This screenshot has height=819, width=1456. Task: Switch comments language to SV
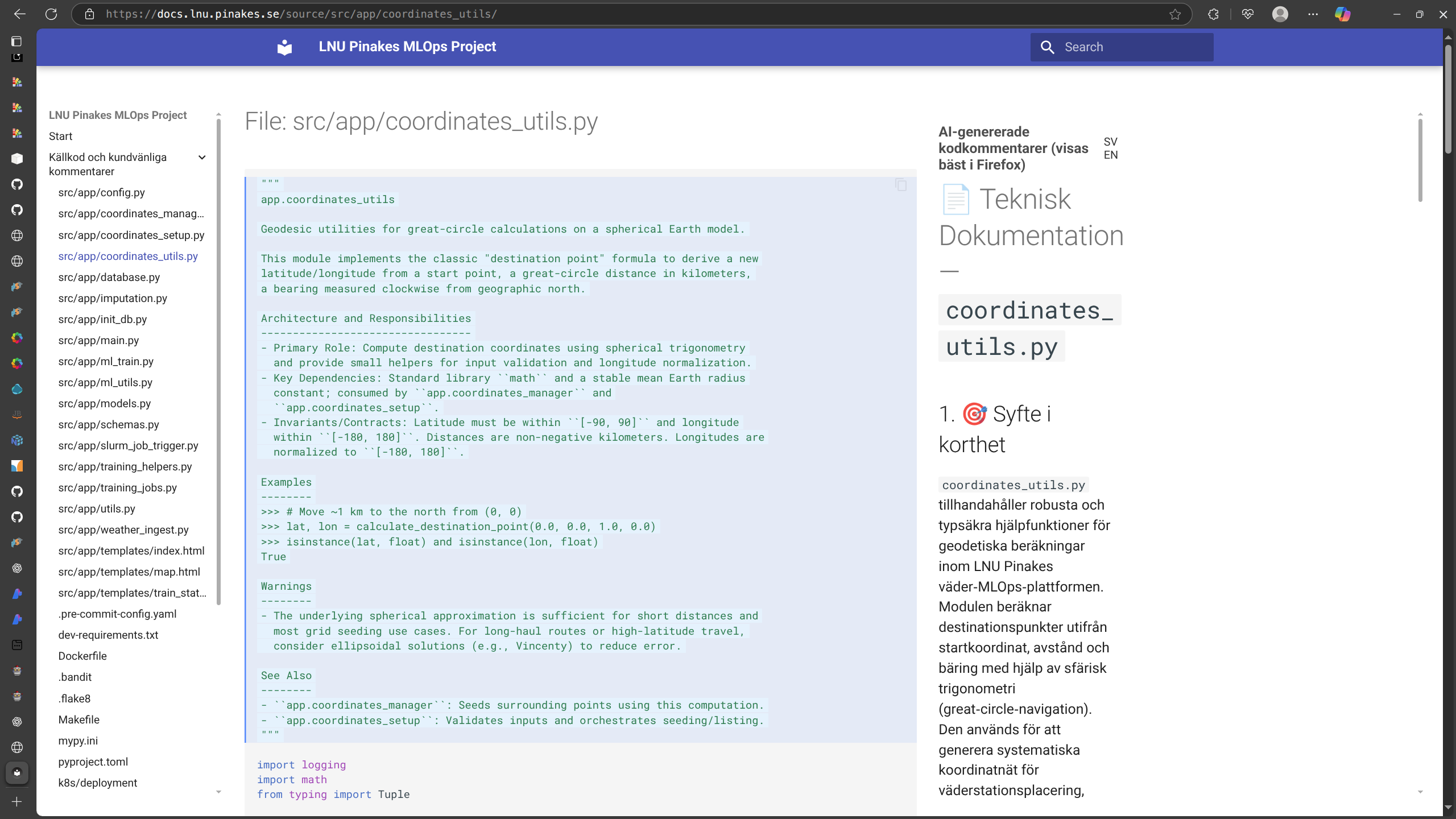[1110, 142]
